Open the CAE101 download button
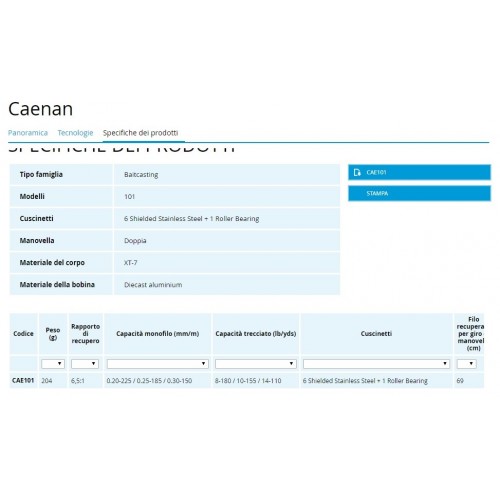The width and height of the screenshot is (500, 500). 419,172
